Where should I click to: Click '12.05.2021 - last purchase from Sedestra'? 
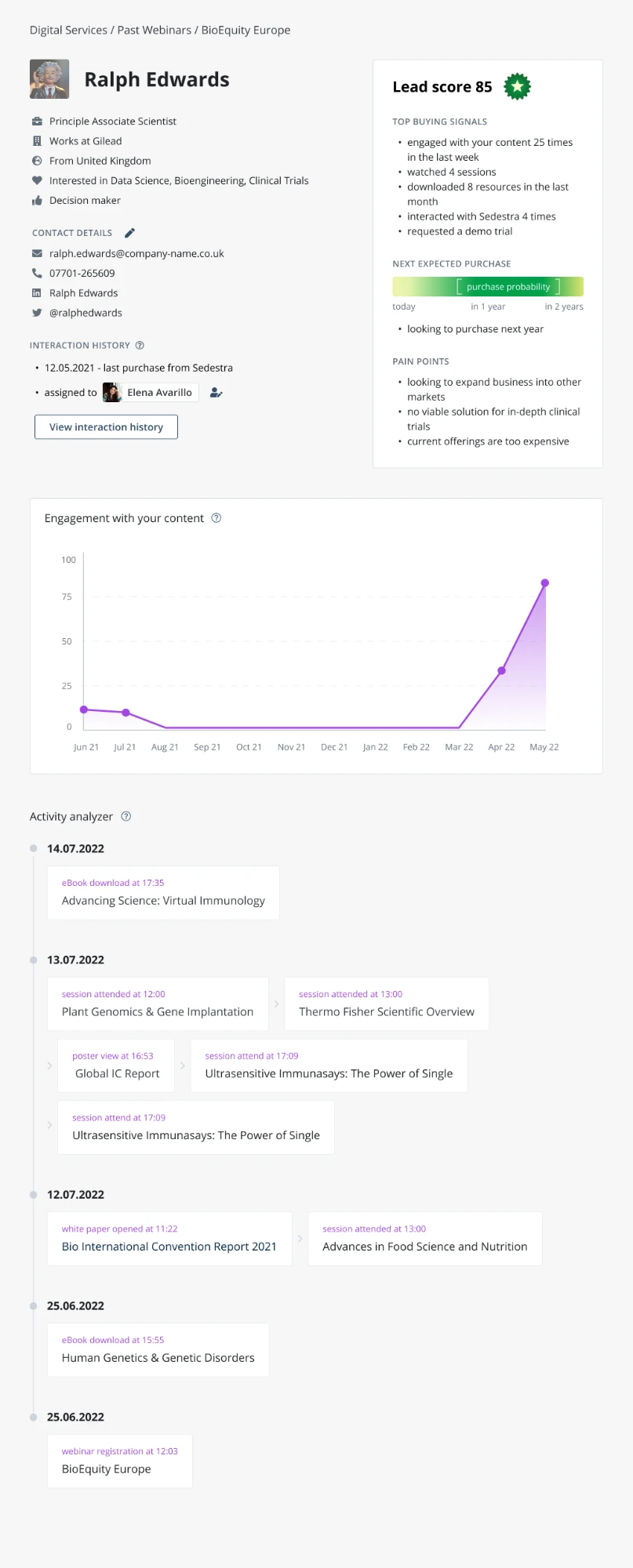(x=139, y=368)
